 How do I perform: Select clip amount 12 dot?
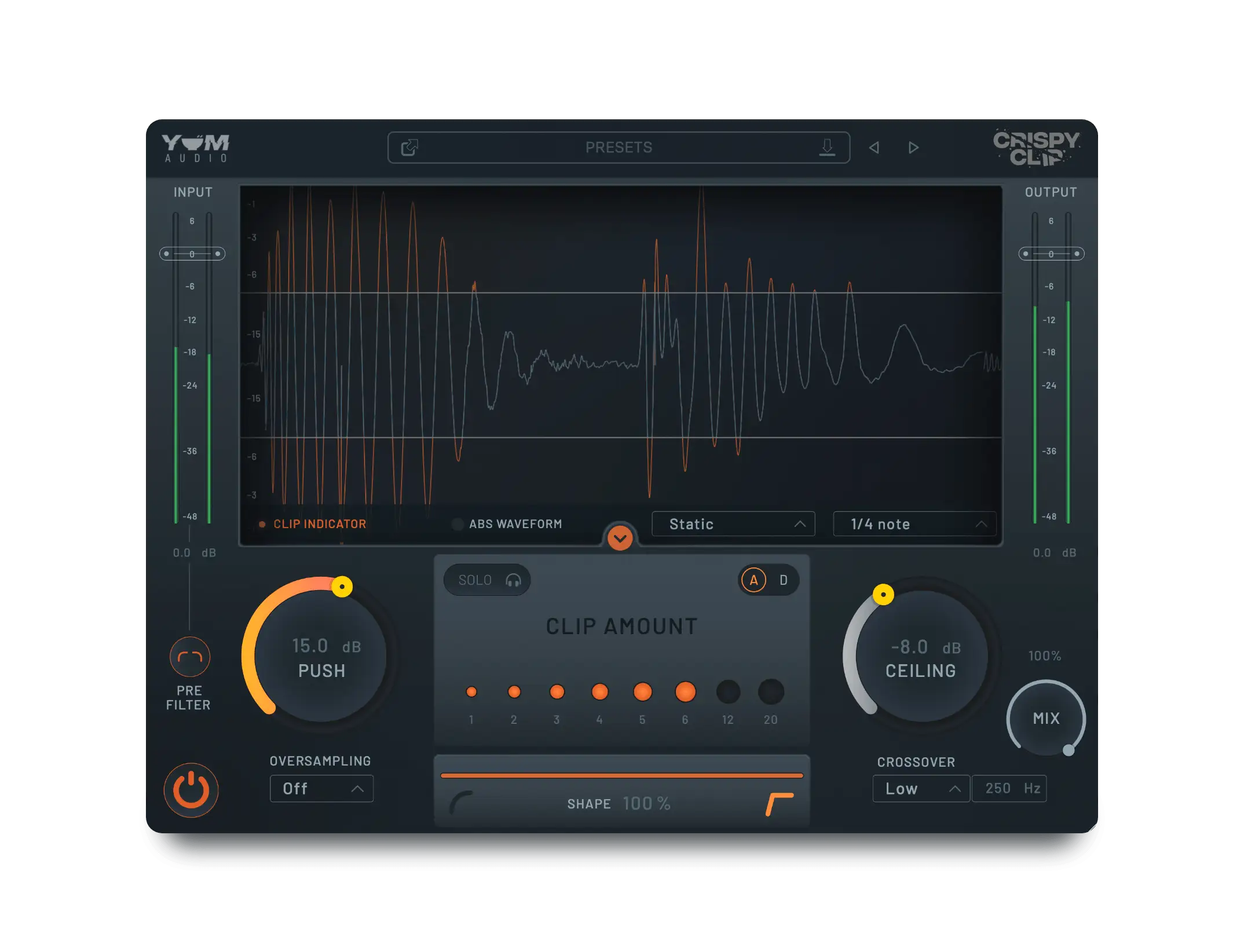[728, 691]
